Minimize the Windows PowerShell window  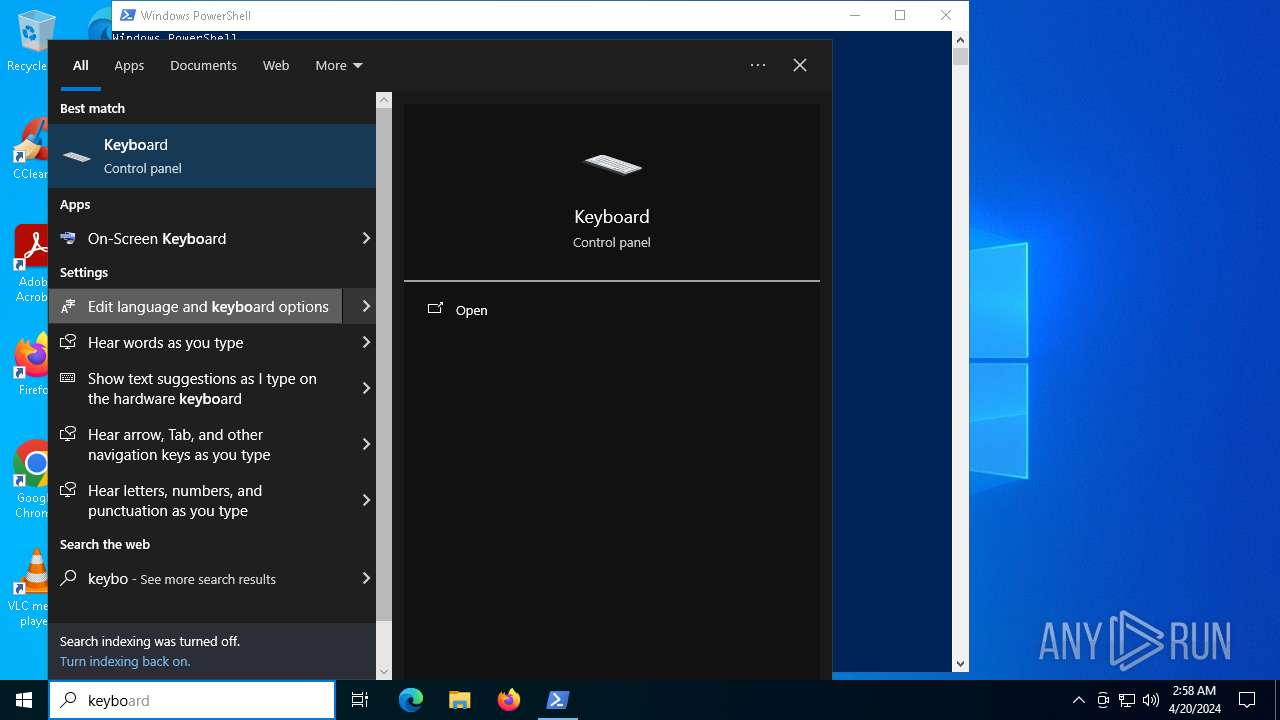[854, 15]
